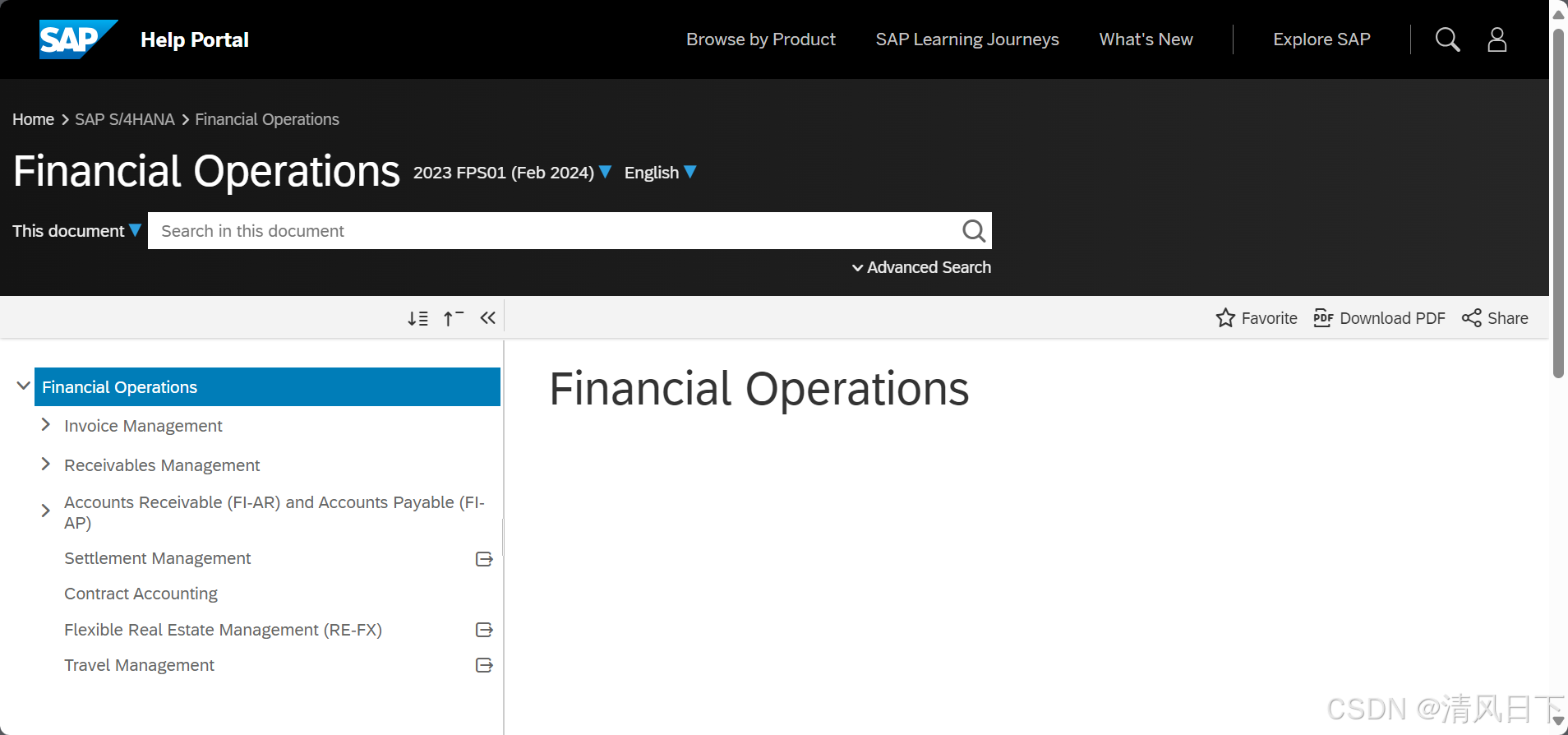Open What's New menu item
1568x735 pixels.
pos(1146,39)
